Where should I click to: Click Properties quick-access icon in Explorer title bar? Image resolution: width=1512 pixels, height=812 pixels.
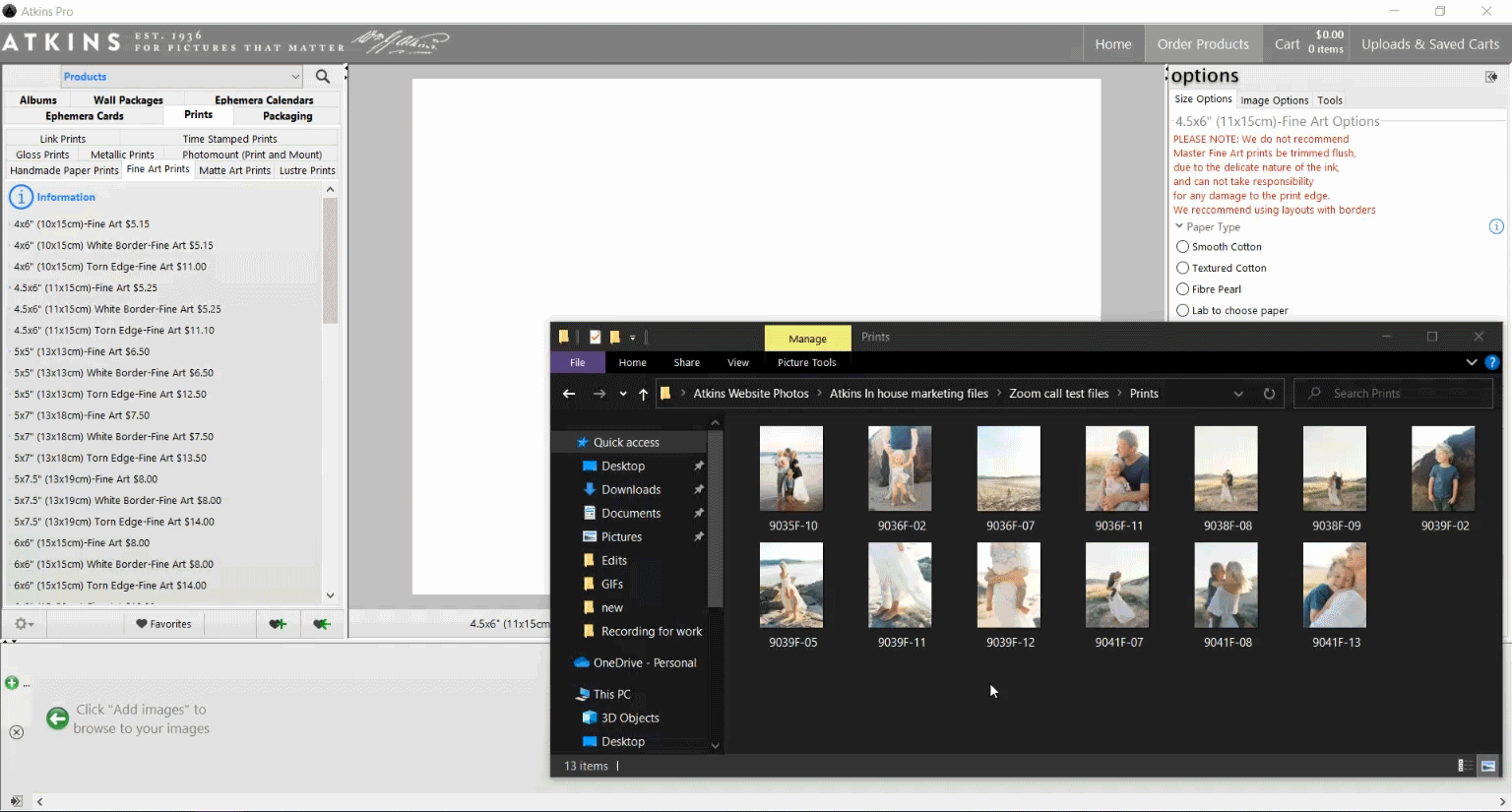(x=595, y=337)
